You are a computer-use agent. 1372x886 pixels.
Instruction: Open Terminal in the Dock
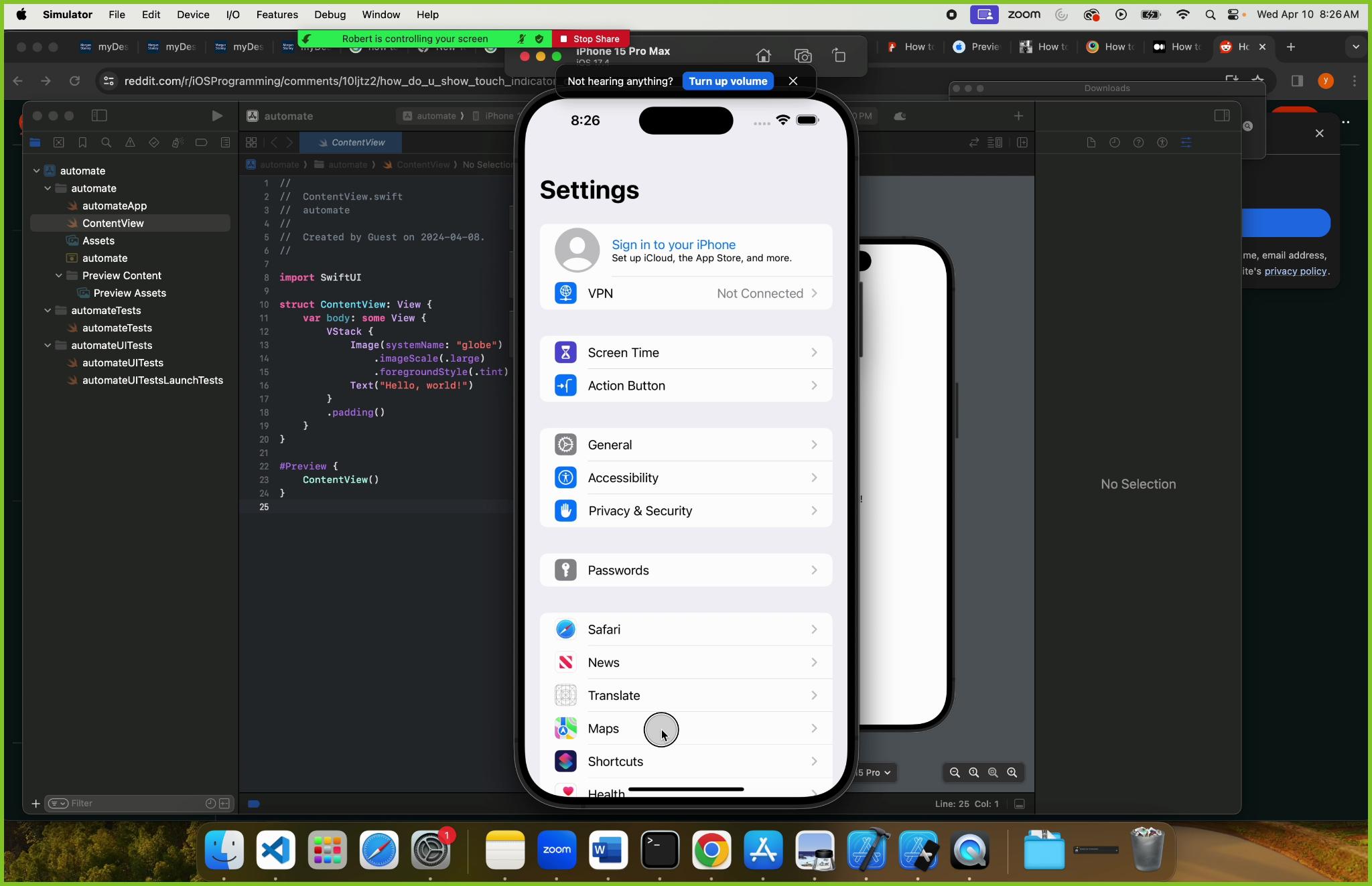[x=660, y=850]
